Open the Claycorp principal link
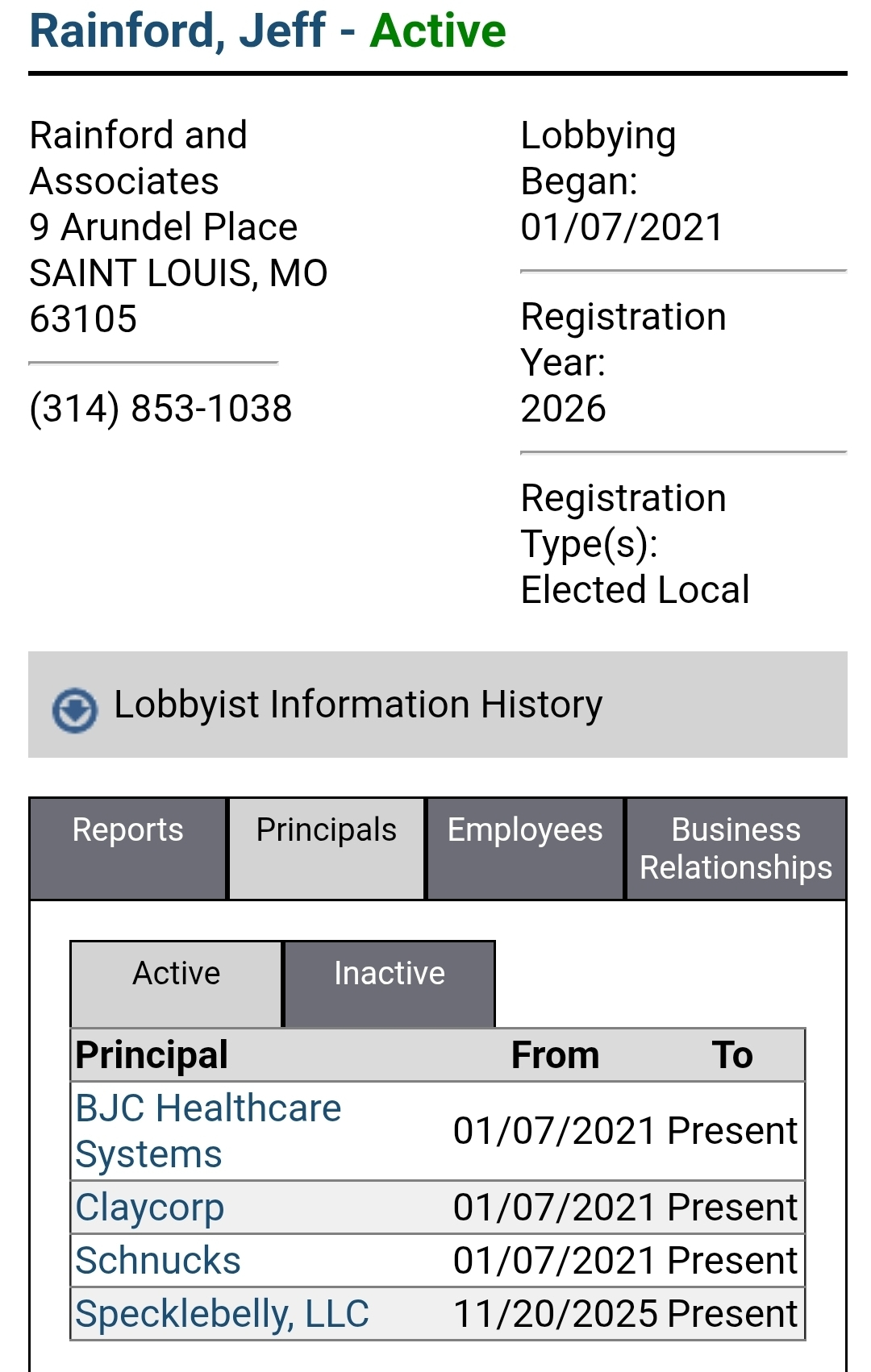The width and height of the screenshot is (871, 1372). [150, 1208]
